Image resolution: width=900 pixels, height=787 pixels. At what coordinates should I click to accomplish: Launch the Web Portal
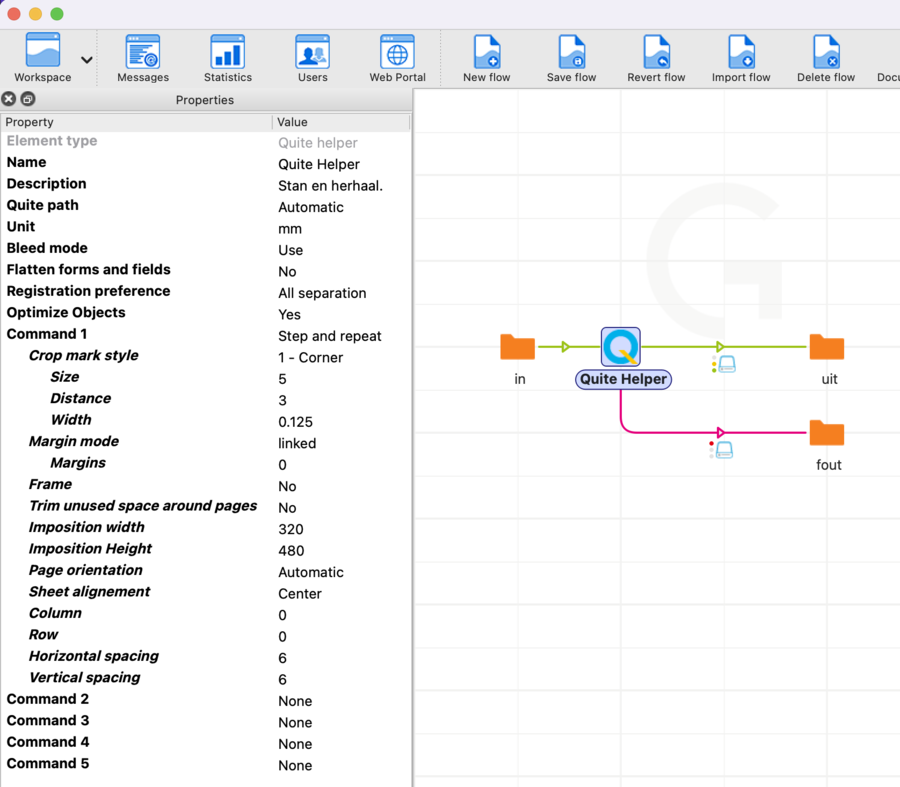pyautogui.click(x=397, y=59)
